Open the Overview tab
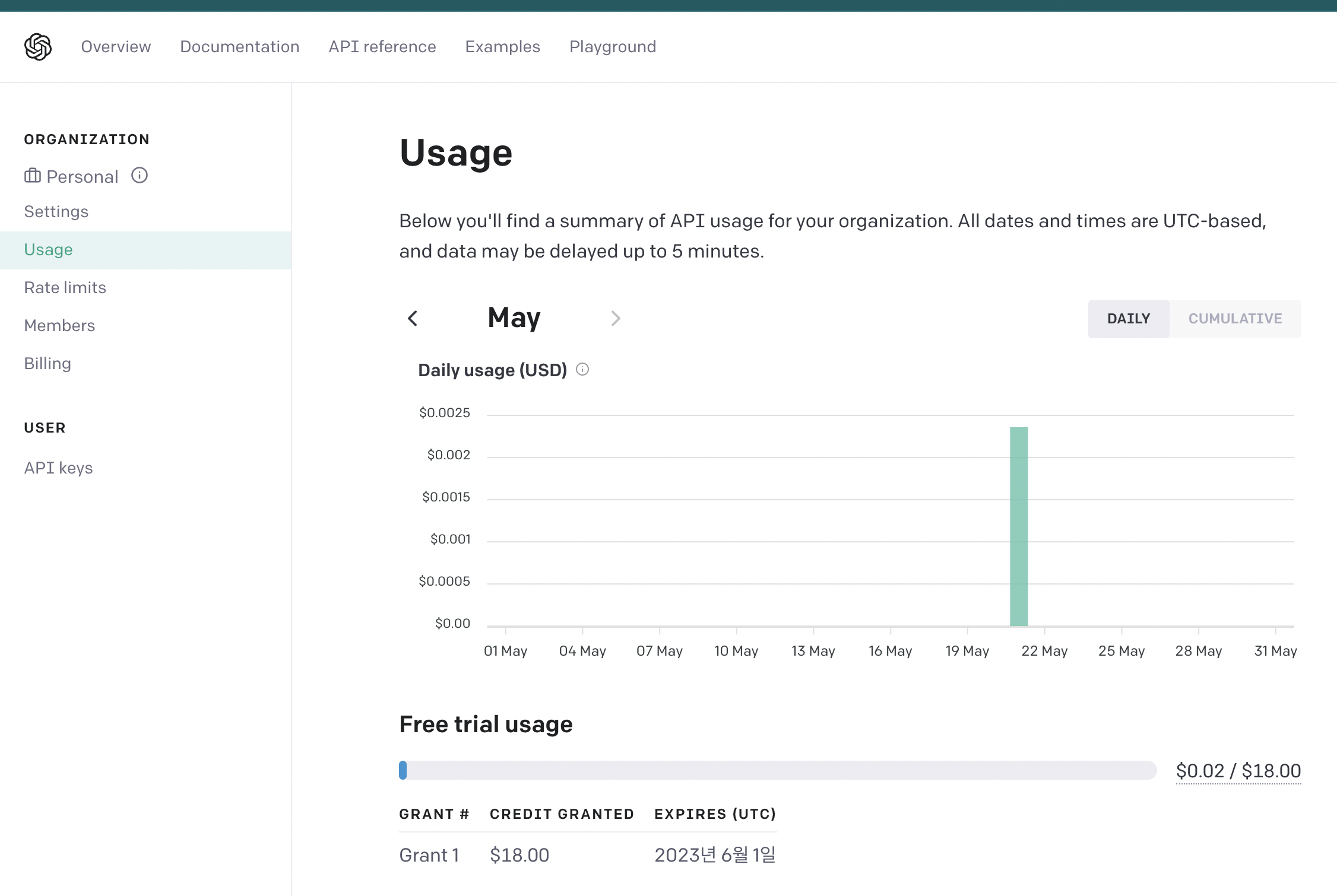The height and width of the screenshot is (896, 1337). point(116,47)
